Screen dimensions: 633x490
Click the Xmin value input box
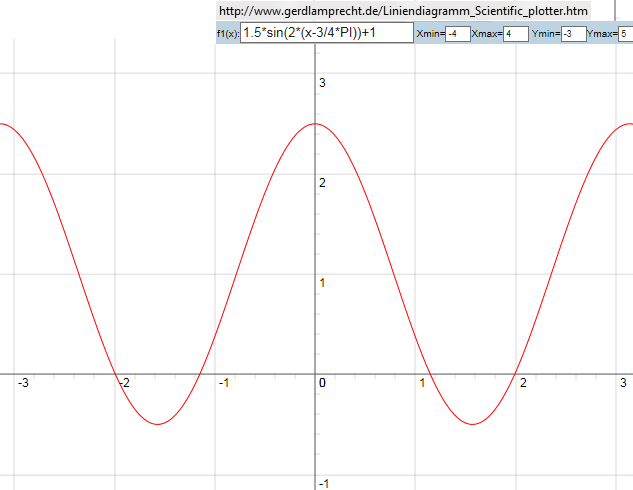457,34
